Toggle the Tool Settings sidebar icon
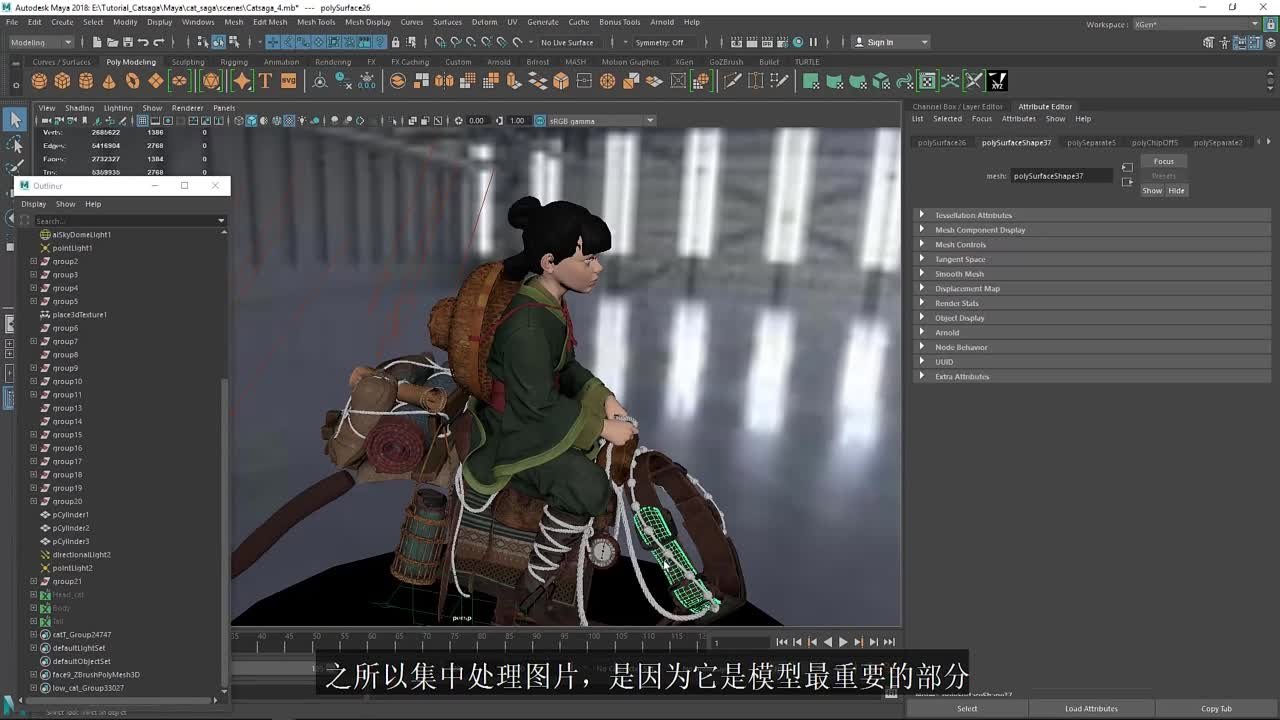Viewport: 1280px width, 720px height. [x=1254, y=42]
